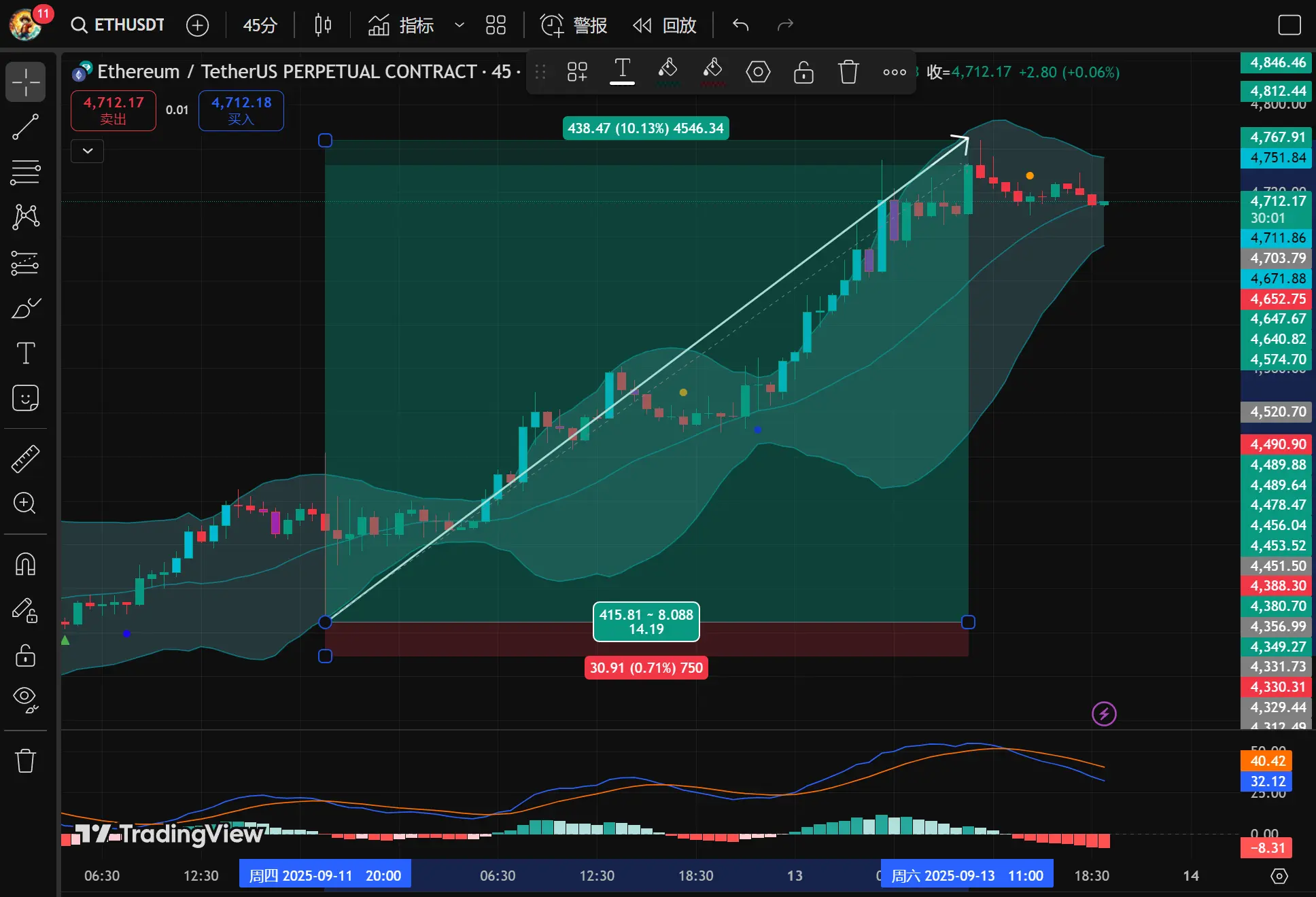Click the compare or add symbol plus icon

[x=197, y=25]
